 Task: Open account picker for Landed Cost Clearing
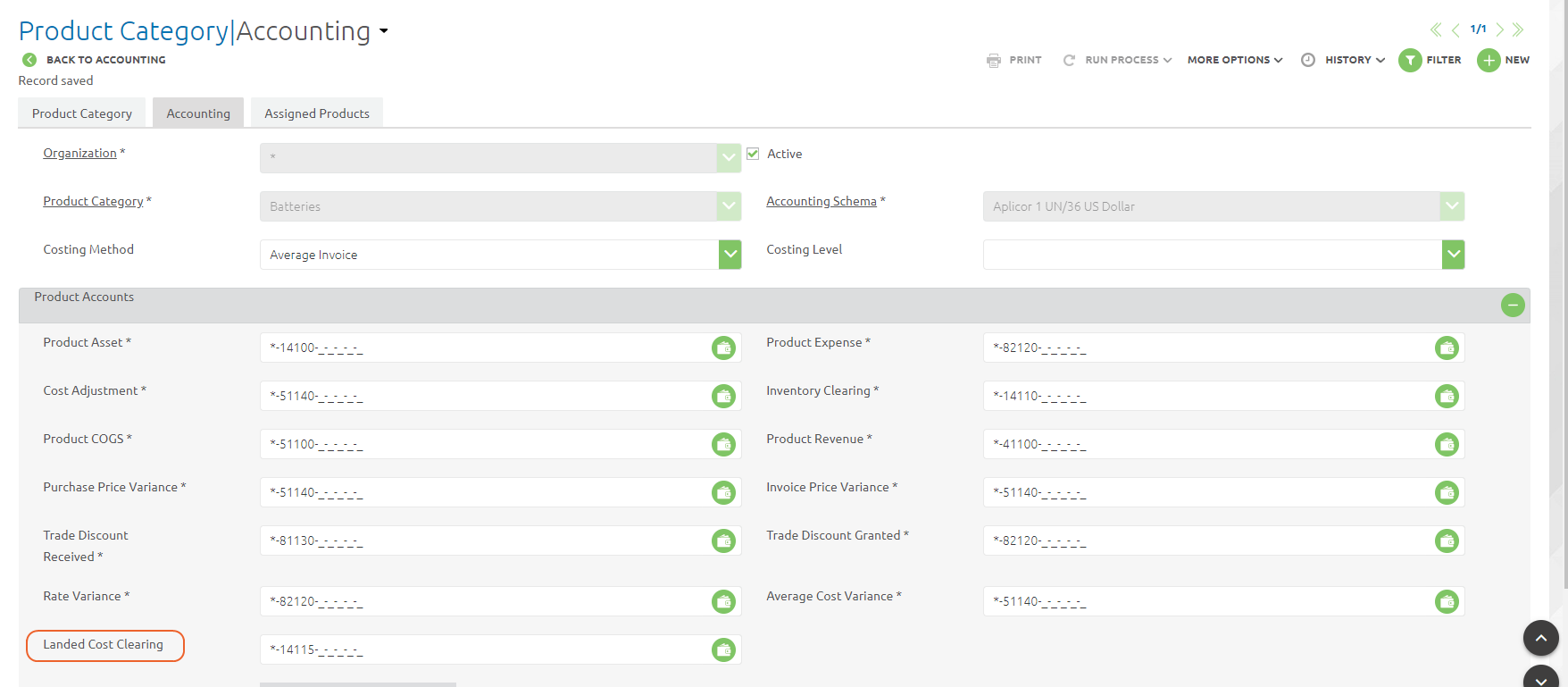click(x=723, y=649)
